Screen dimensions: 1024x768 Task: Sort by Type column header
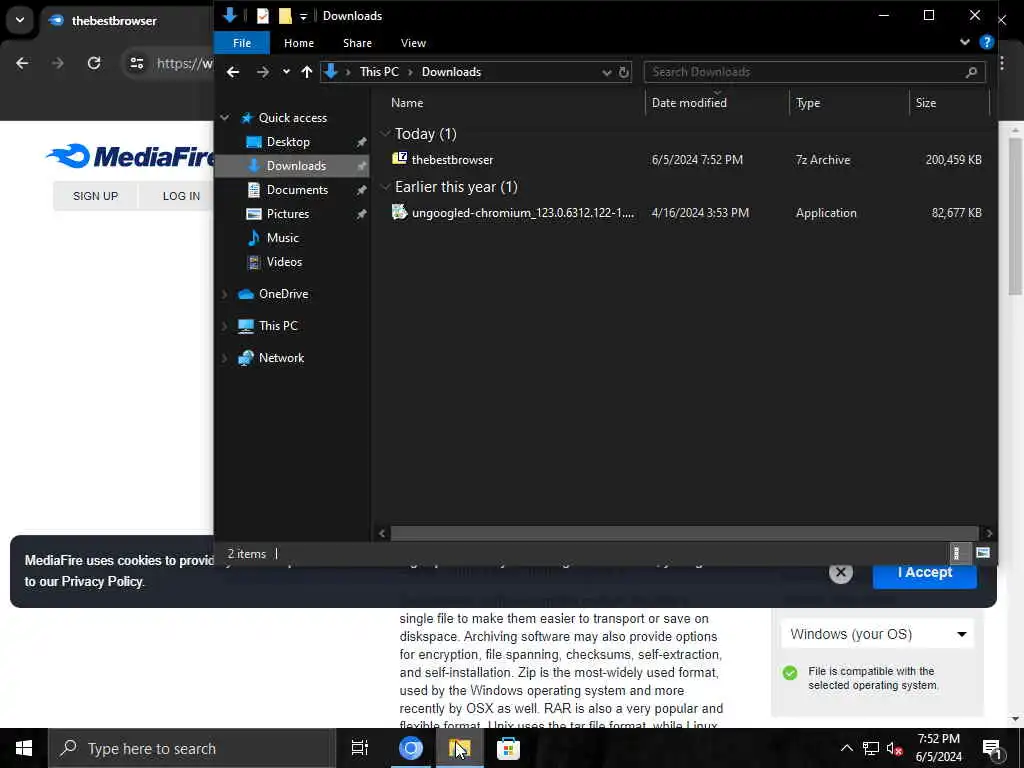(x=807, y=103)
